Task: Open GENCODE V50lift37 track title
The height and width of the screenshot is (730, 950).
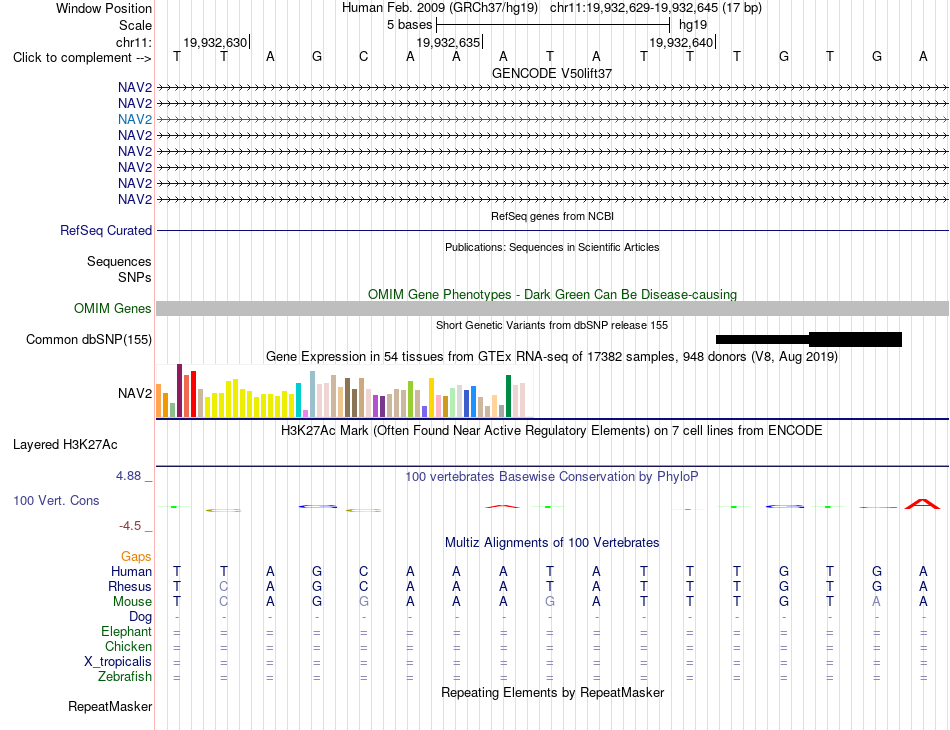Action: 552,73
